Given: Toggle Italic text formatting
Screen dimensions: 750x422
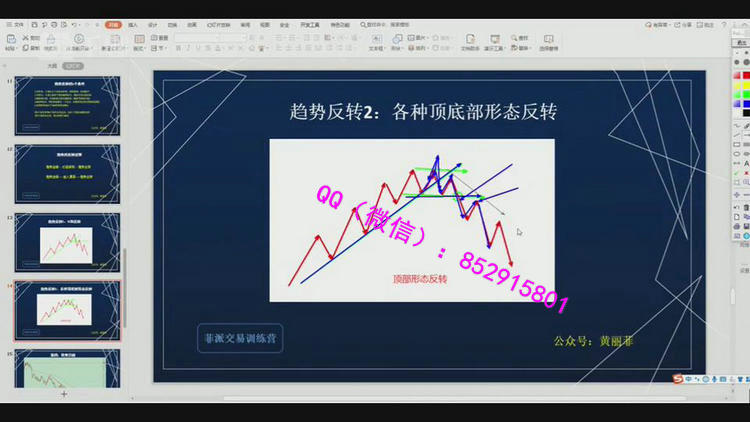Looking at the screenshot, I should tap(188, 48).
